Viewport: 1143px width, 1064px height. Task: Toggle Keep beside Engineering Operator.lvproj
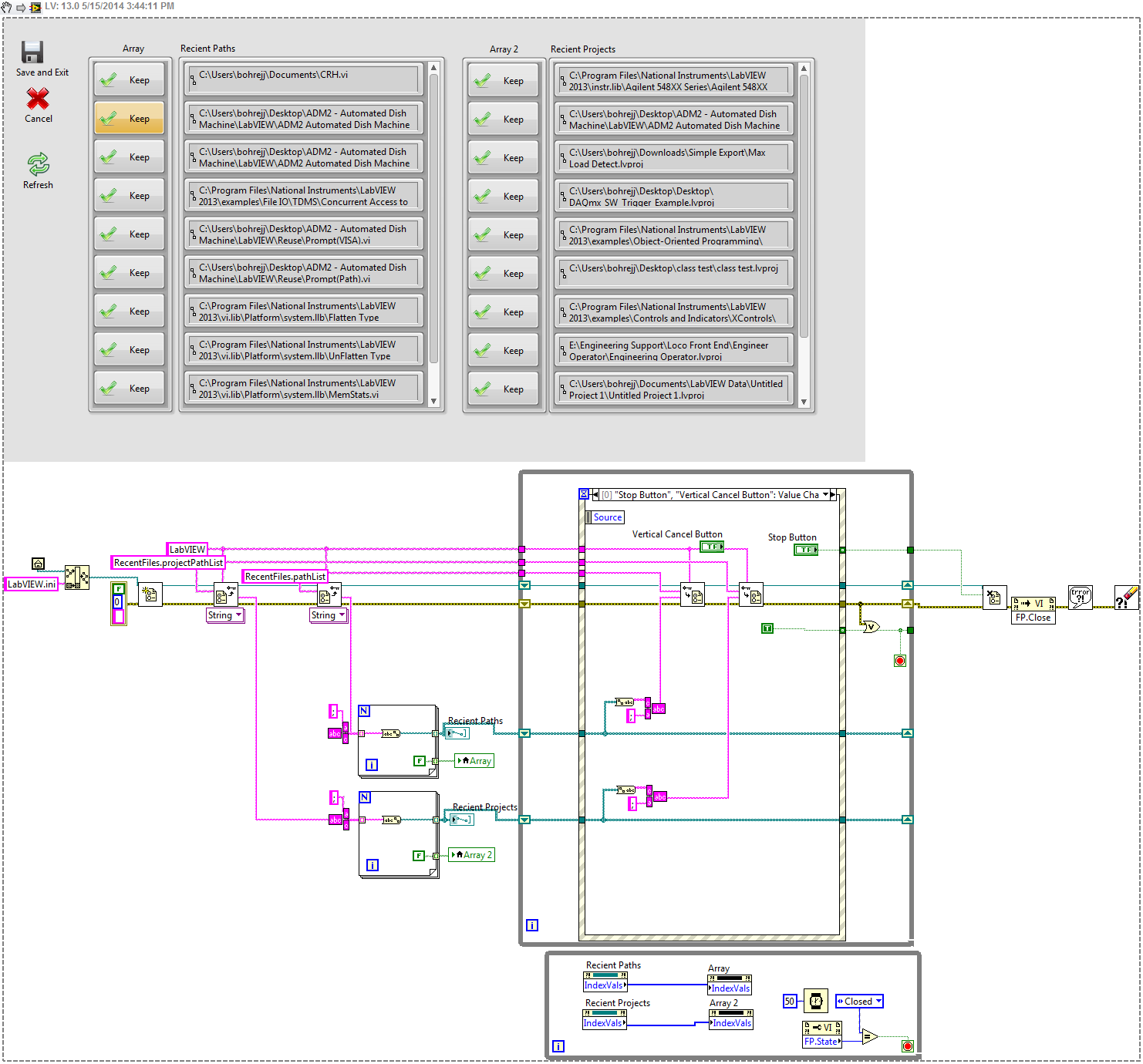(x=503, y=350)
